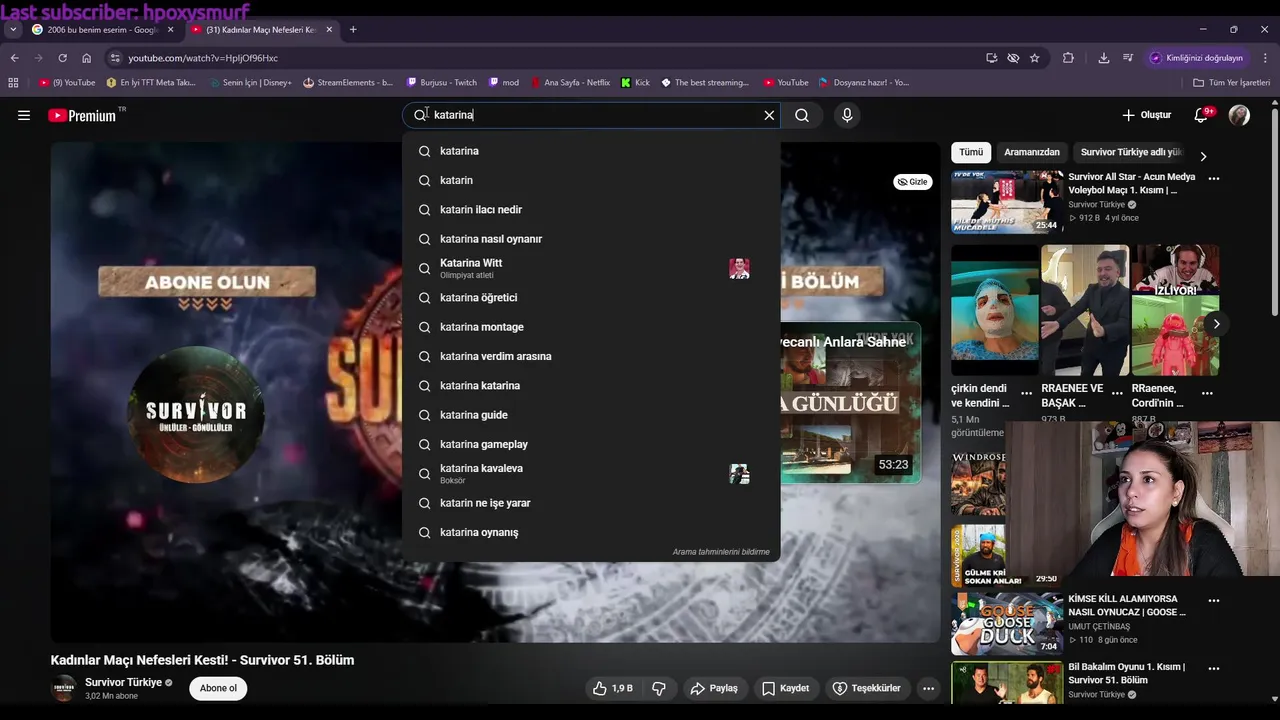Reload the page
The width and height of the screenshot is (1280, 720).
point(62,58)
